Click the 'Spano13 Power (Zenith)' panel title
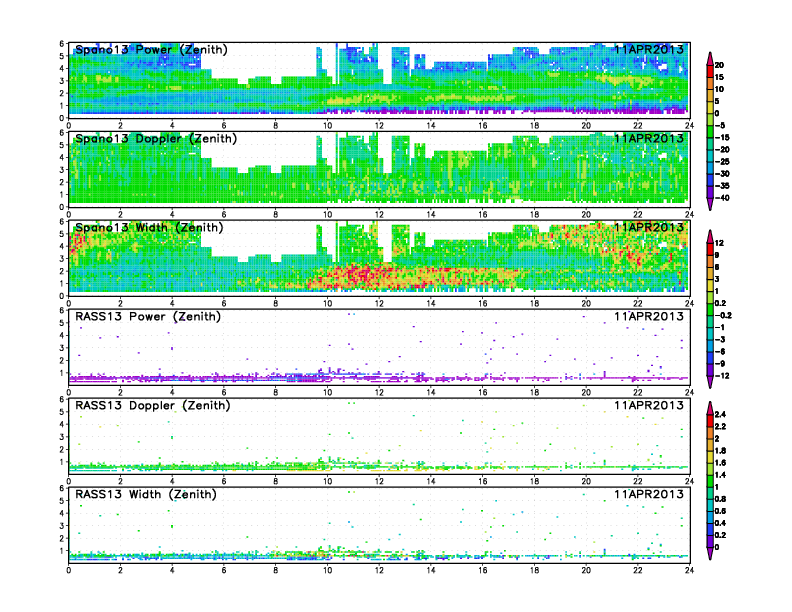This screenshot has height=612, width=792. pyautogui.click(x=151, y=49)
